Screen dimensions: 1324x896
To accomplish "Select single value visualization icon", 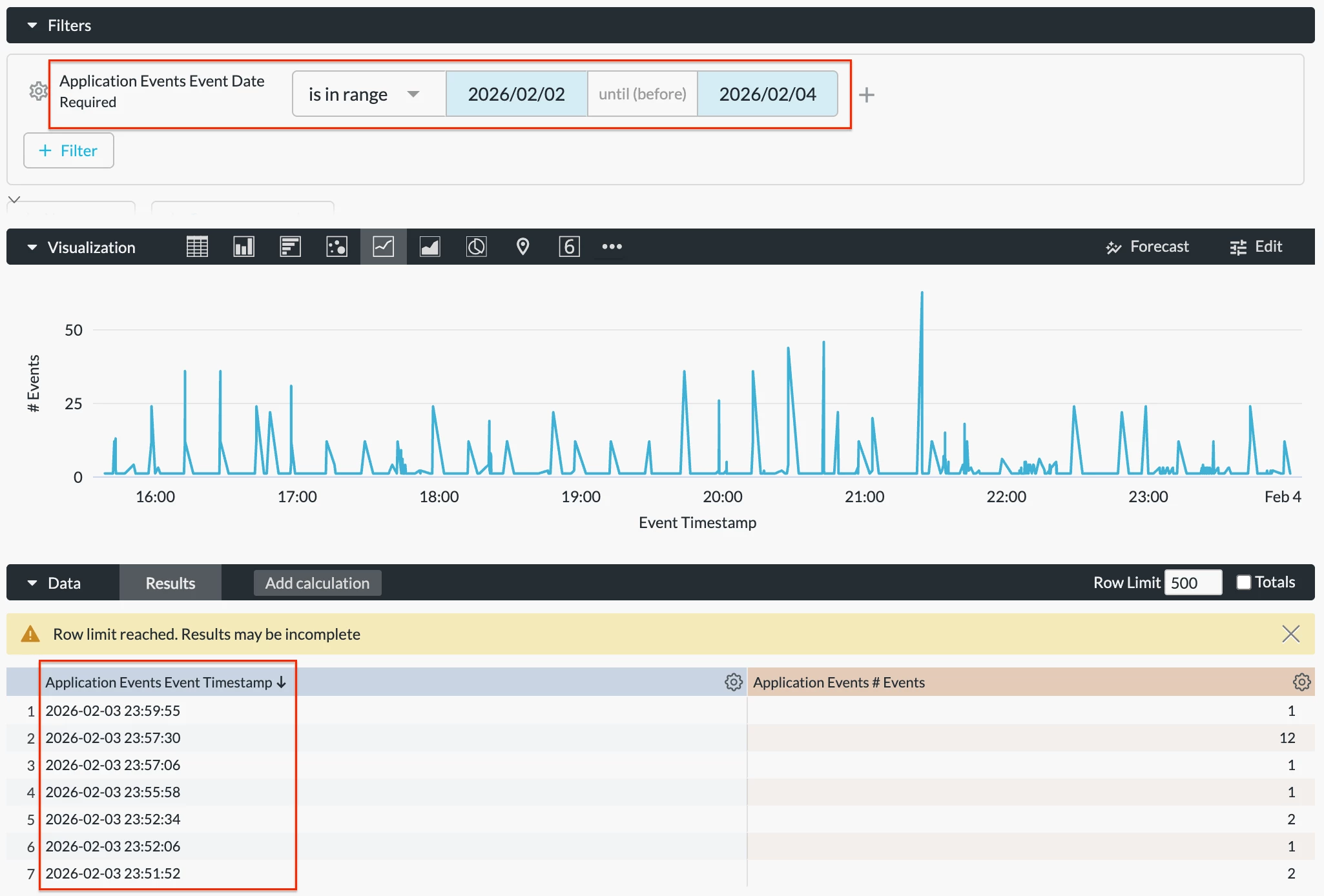I will [569, 247].
